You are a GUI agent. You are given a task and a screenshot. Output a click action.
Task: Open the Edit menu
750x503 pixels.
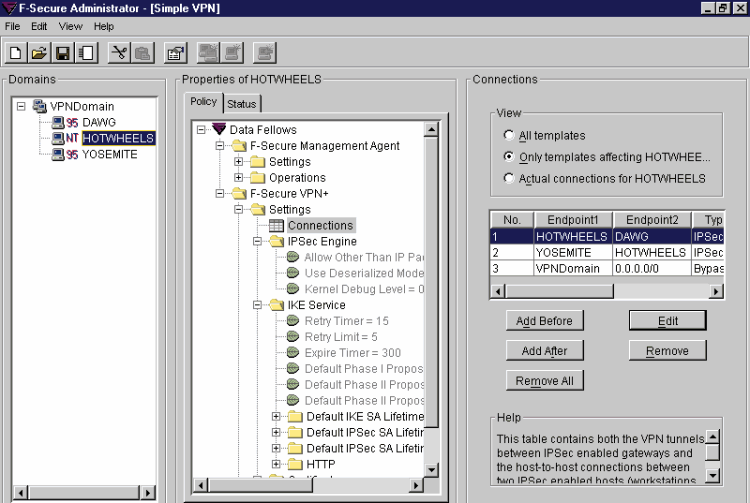(x=39, y=26)
